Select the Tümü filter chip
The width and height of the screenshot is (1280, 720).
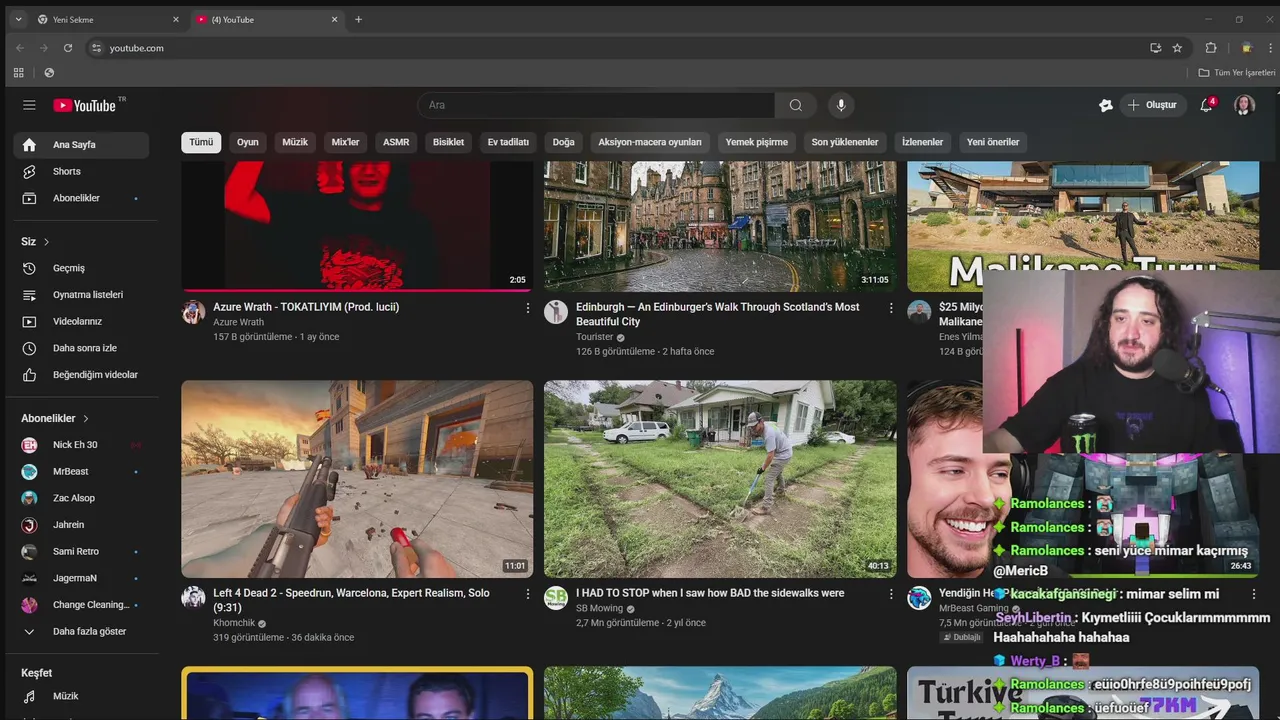[x=201, y=142]
